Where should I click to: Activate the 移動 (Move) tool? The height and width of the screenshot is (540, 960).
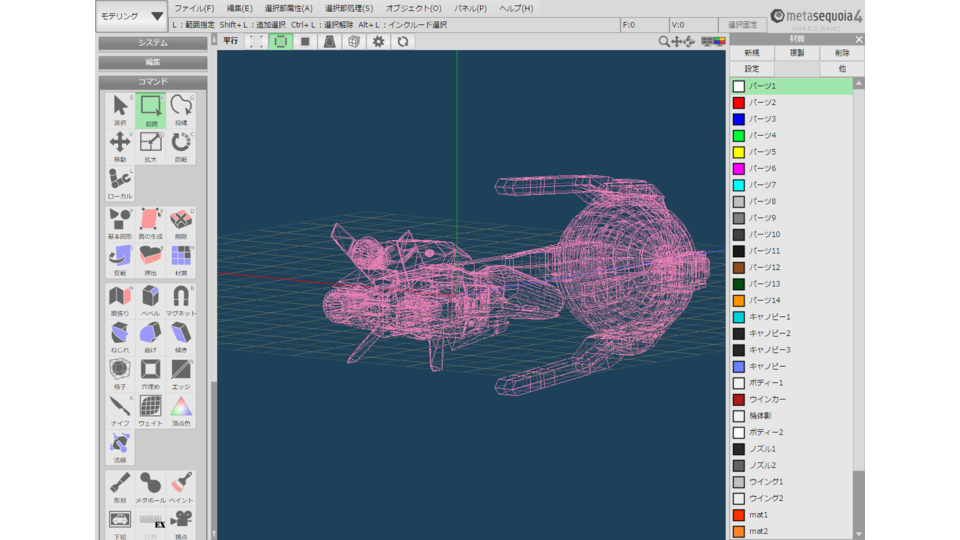[x=120, y=146]
